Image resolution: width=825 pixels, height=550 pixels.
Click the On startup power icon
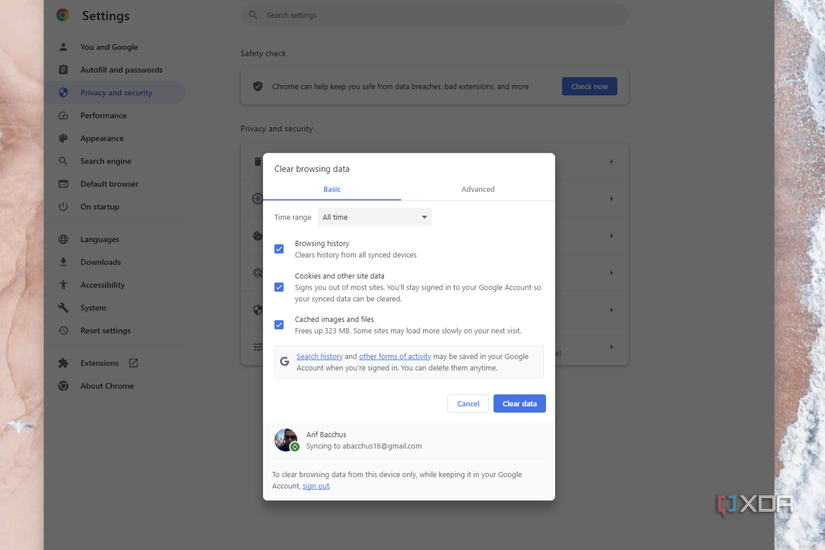tap(63, 207)
